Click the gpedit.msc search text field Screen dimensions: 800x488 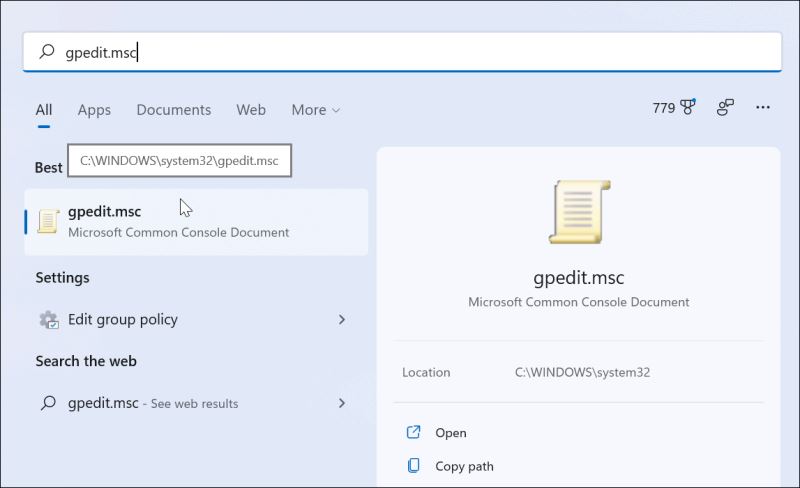(402, 52)
